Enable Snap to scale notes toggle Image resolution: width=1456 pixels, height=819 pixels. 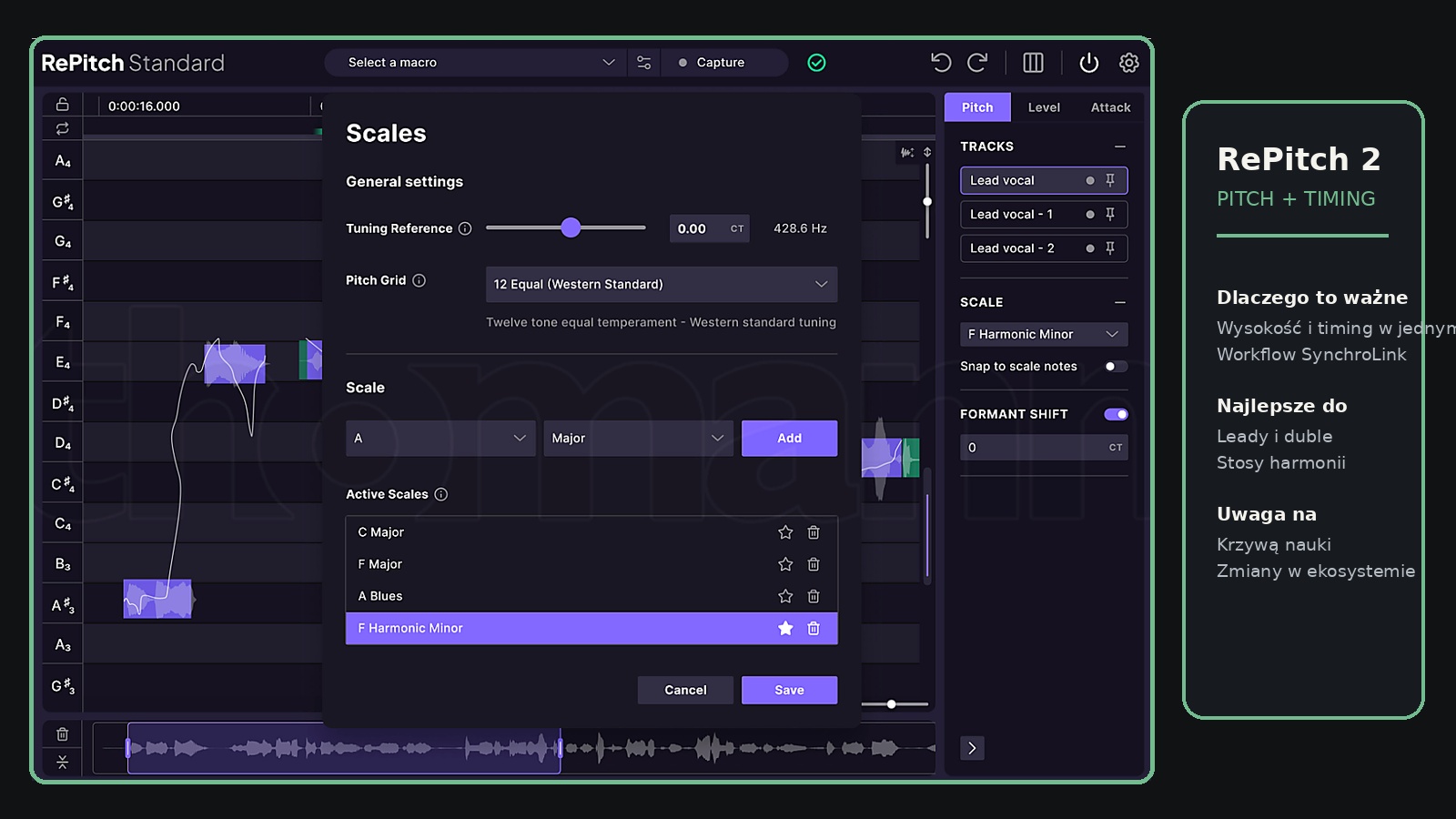point(1116,367)
